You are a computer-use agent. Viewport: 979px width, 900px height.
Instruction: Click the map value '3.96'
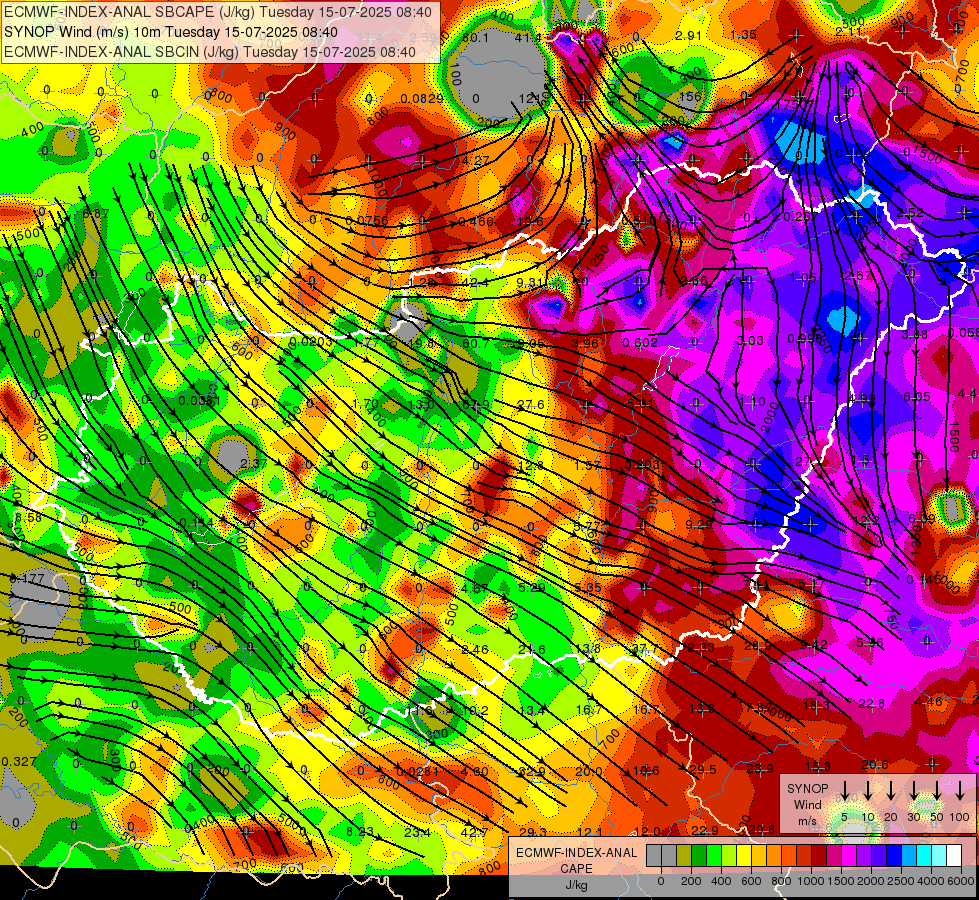[x=585, y=344]
